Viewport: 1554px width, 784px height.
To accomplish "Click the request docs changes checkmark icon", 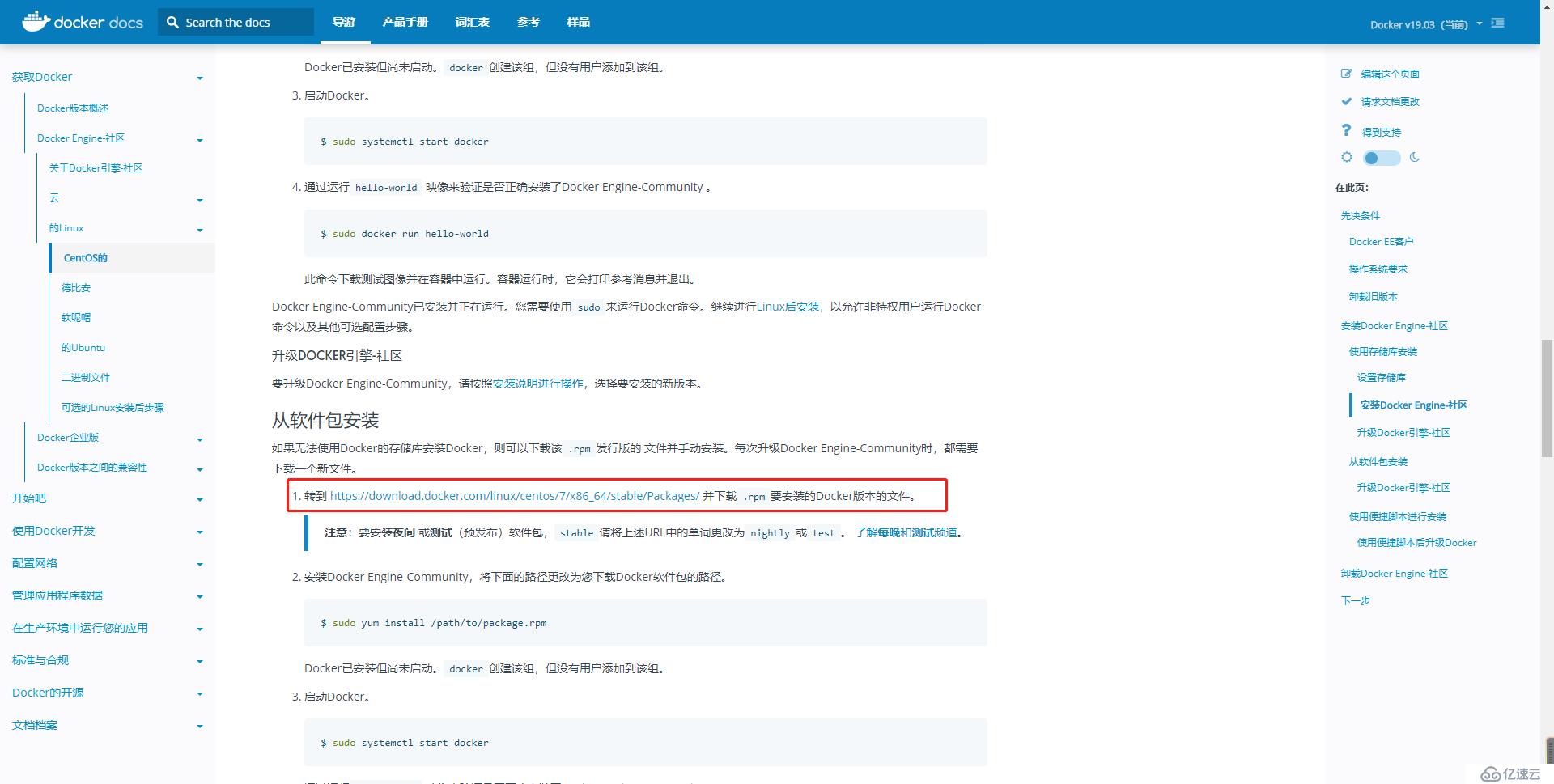I will pyautogui.click(x=1346, y=101).
